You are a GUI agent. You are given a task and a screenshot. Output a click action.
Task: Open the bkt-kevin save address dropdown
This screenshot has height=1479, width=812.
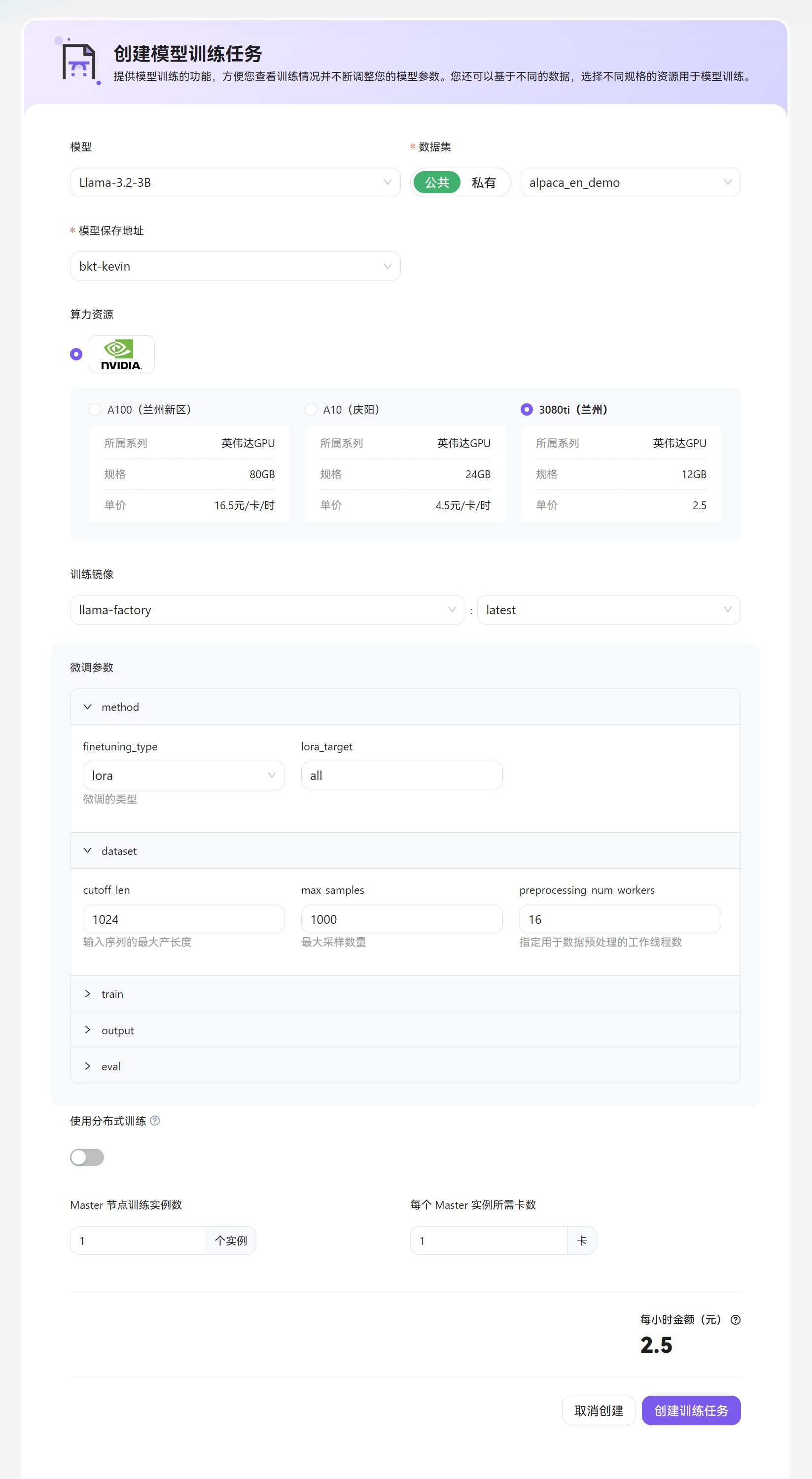click(x=235, y=266)
